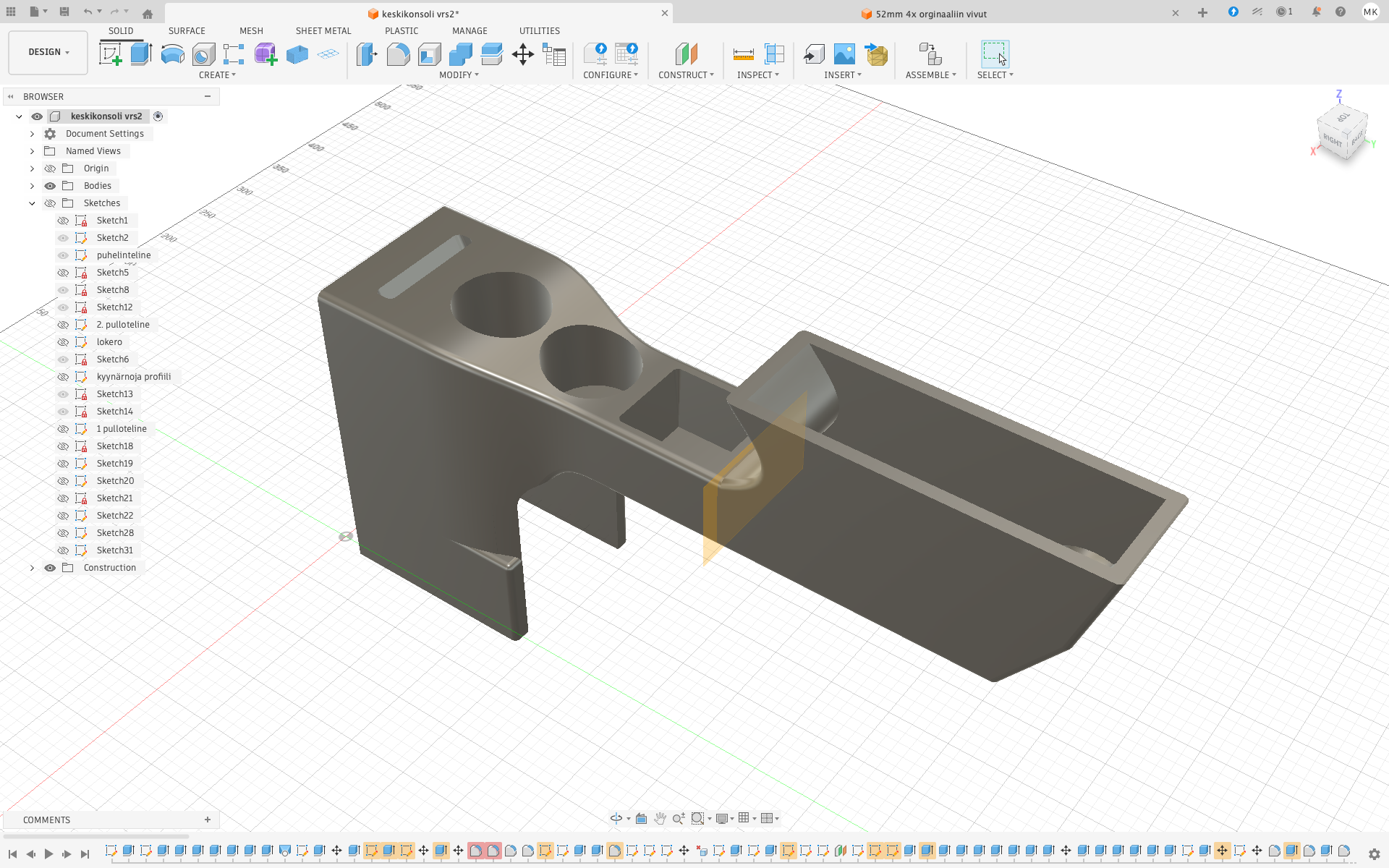Jump to the timeline beginning
Image resolution: width=1389 pixels, height=868 pixels.
[12, 854]
